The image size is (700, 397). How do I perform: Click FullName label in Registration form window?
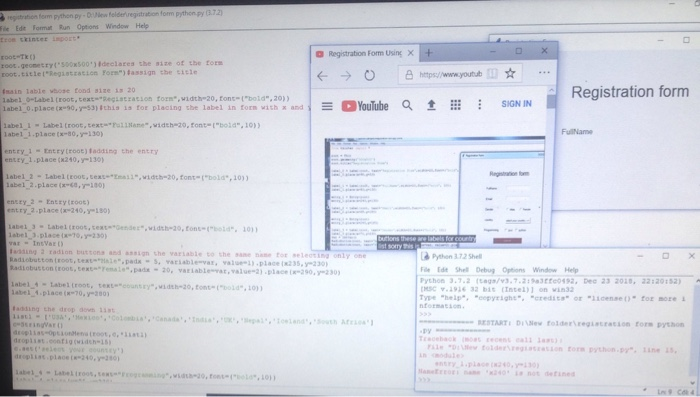(577, 132)
